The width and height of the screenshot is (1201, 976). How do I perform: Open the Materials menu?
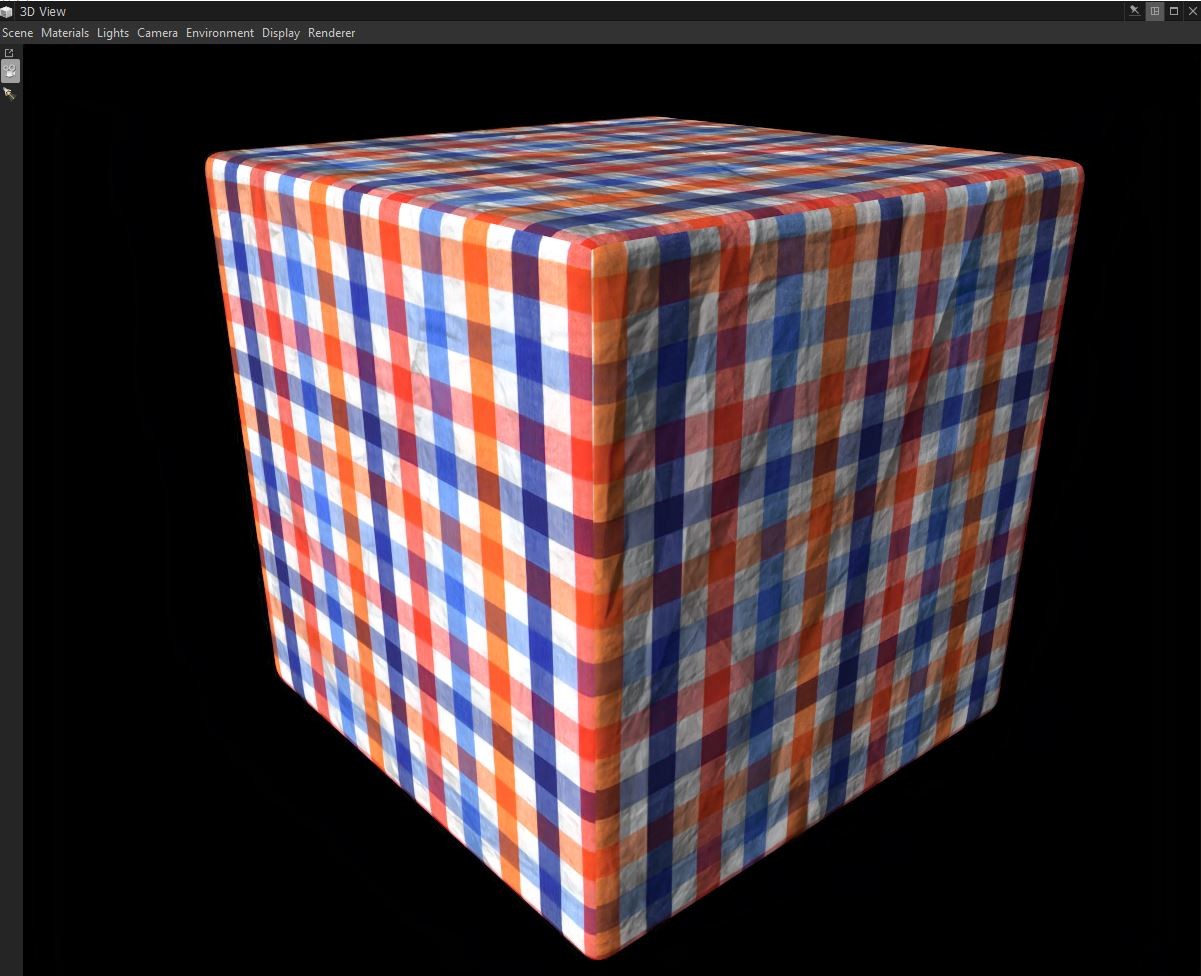[x=64, y=32]
